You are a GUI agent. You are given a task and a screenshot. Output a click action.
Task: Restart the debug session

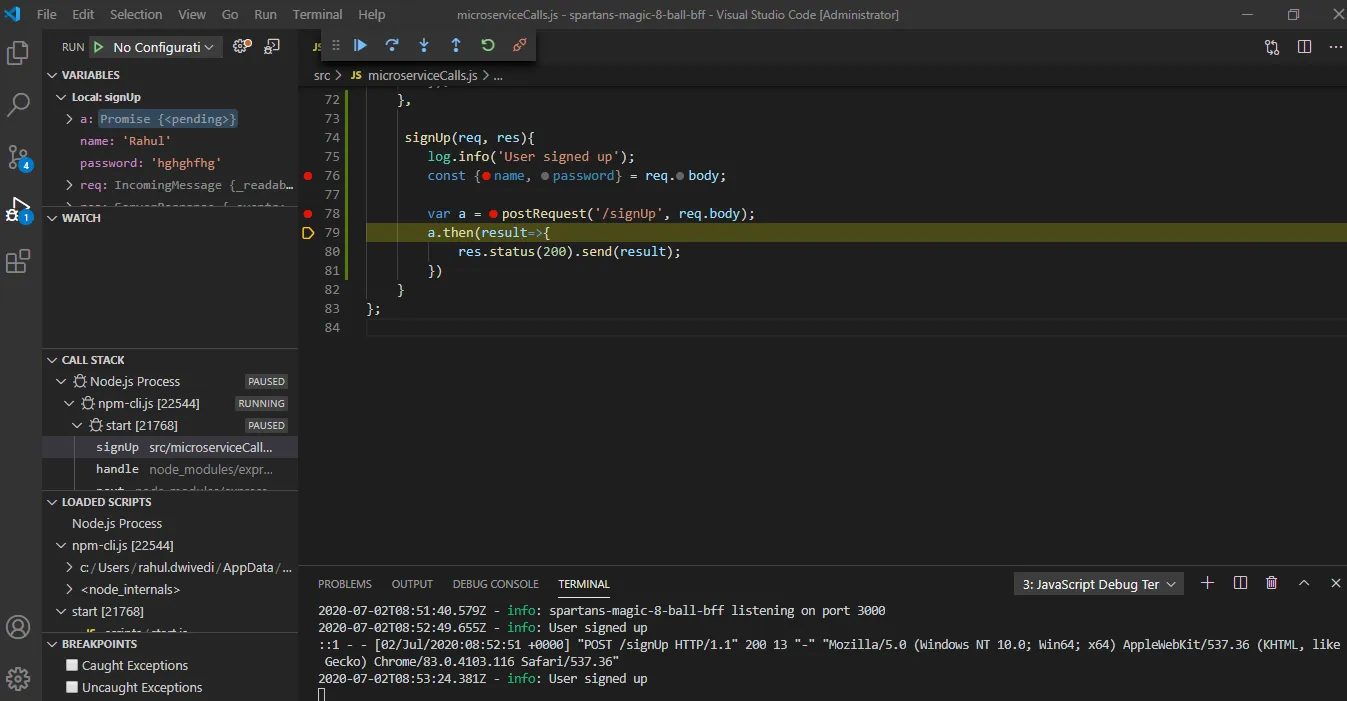click(488, 45)
